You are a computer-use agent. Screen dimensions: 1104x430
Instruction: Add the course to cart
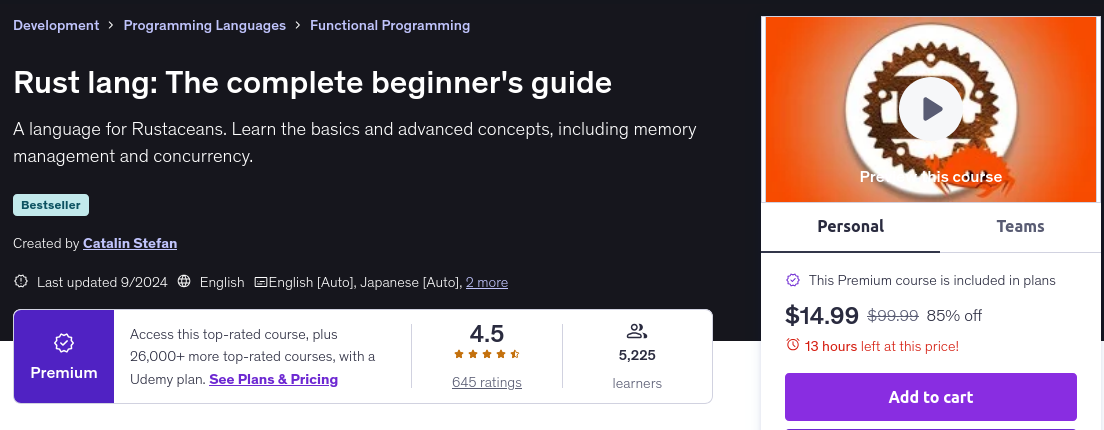click(x=930, y=397)
